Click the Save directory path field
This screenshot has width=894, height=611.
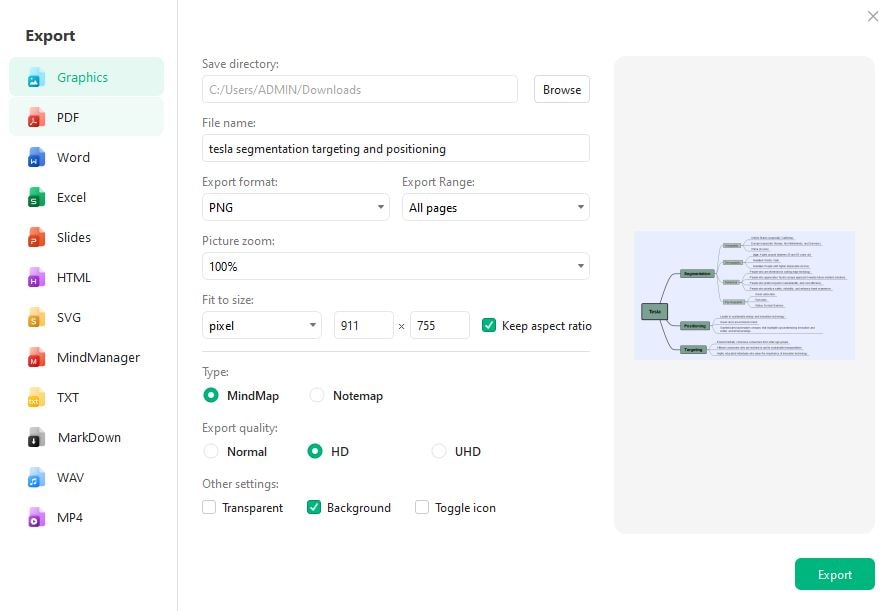click(360, 89)
